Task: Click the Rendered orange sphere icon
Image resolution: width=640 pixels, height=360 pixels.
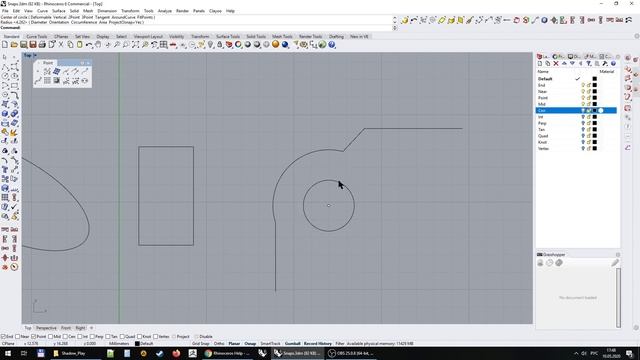Action: point(276,44)
